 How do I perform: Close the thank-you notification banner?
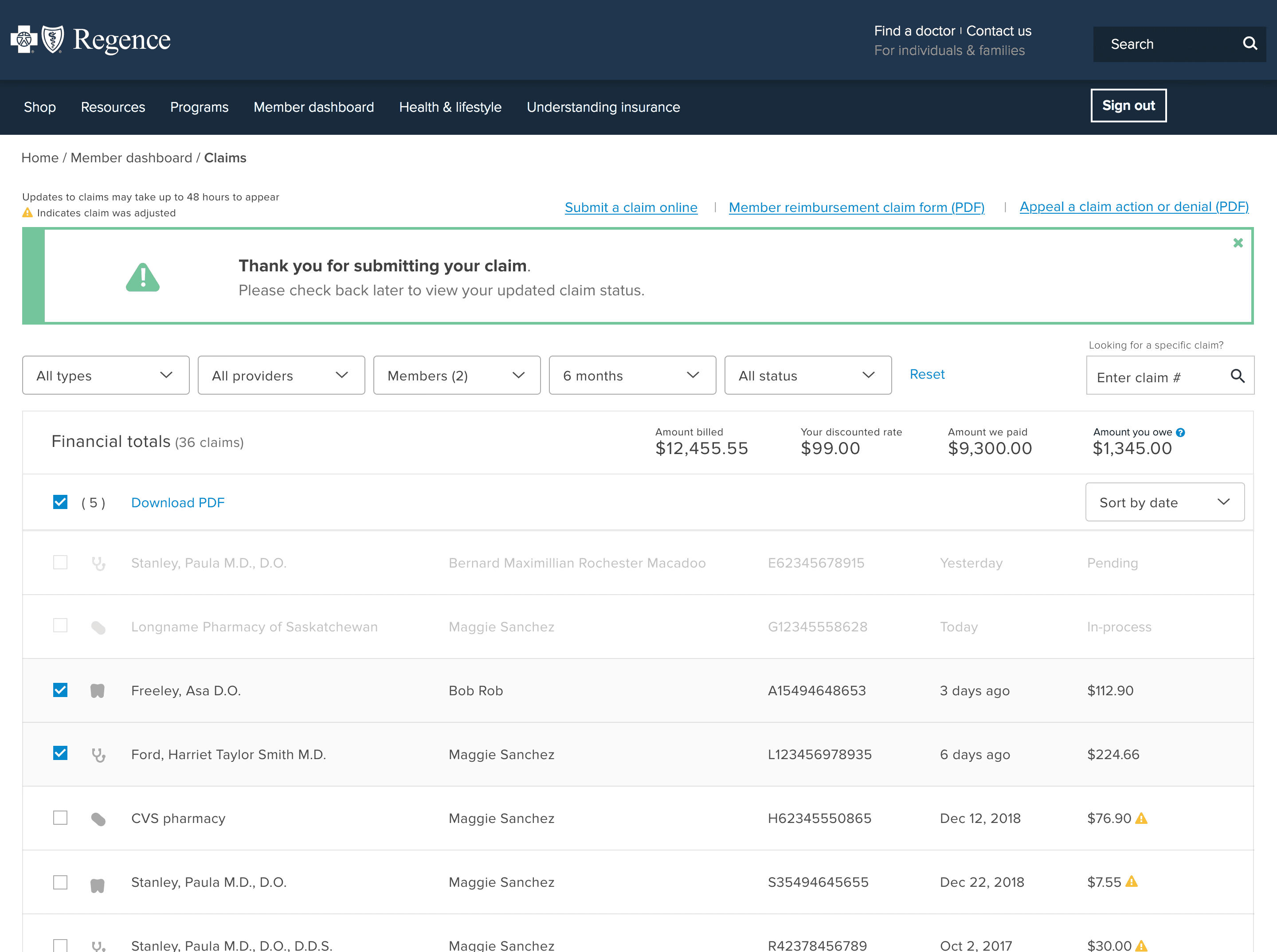coord(1237,243)
